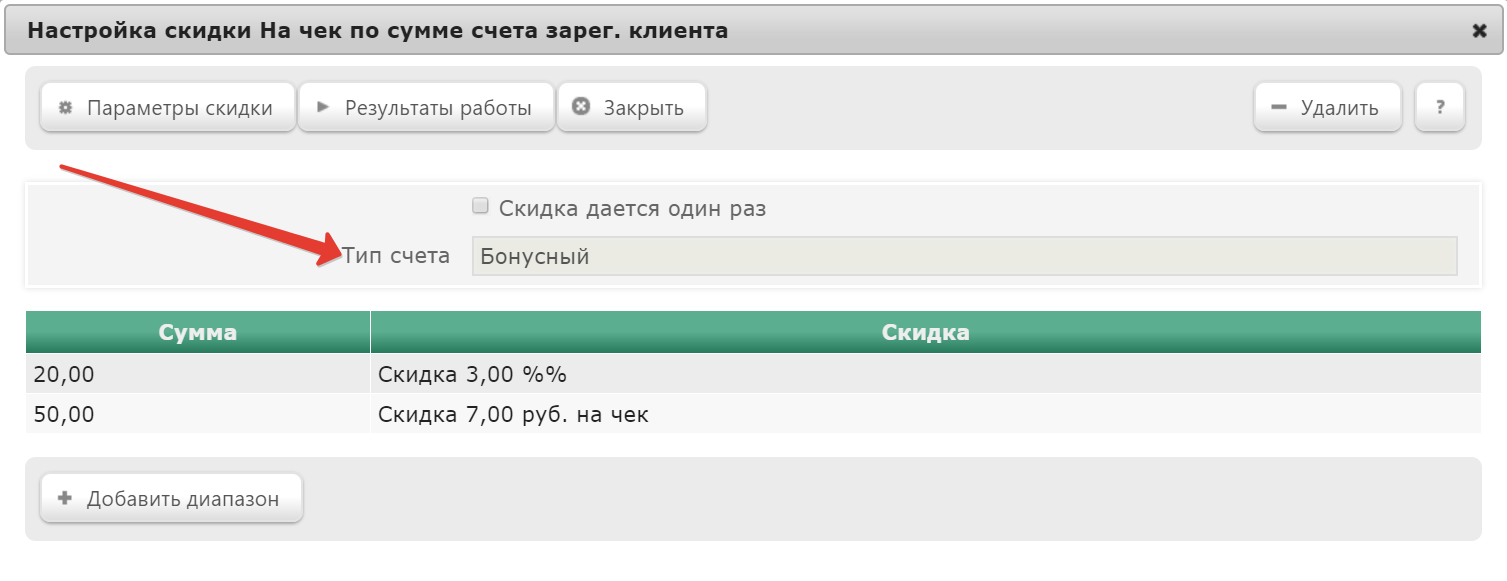Switch to Результаты работы tab
This screenshot has height=581, width=1507.
pyautogui.click(x=426, y=107)
